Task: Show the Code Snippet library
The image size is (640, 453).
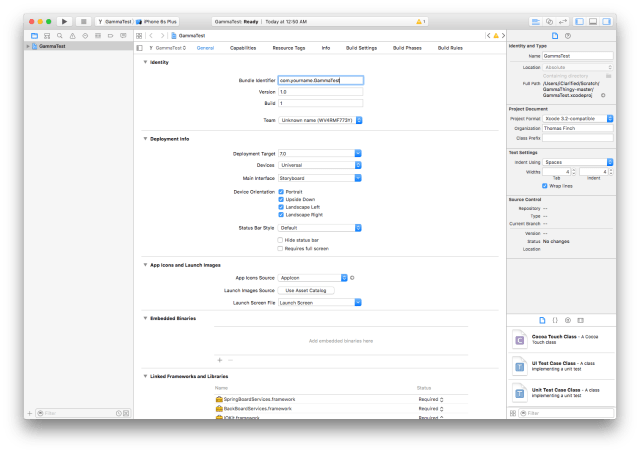Action: pyautogui.click(x=555, y=319)
